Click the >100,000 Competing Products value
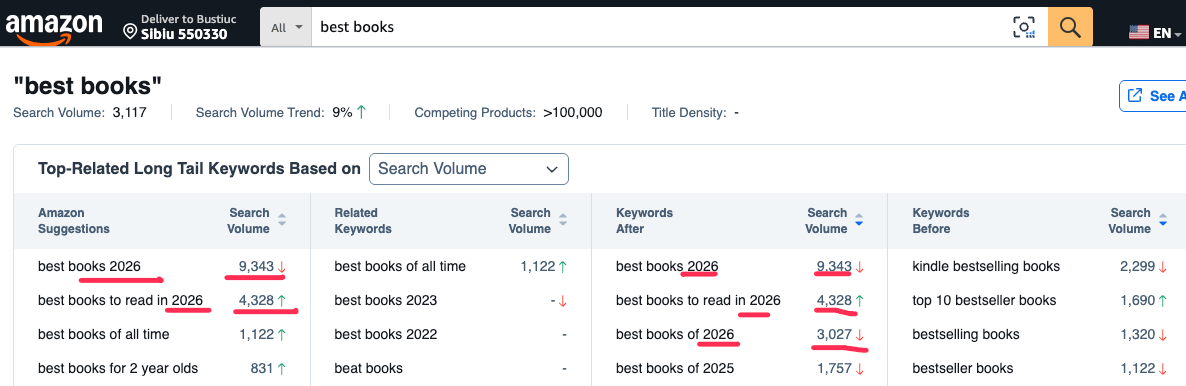The image size is (1186, 386). pos(573,113)
